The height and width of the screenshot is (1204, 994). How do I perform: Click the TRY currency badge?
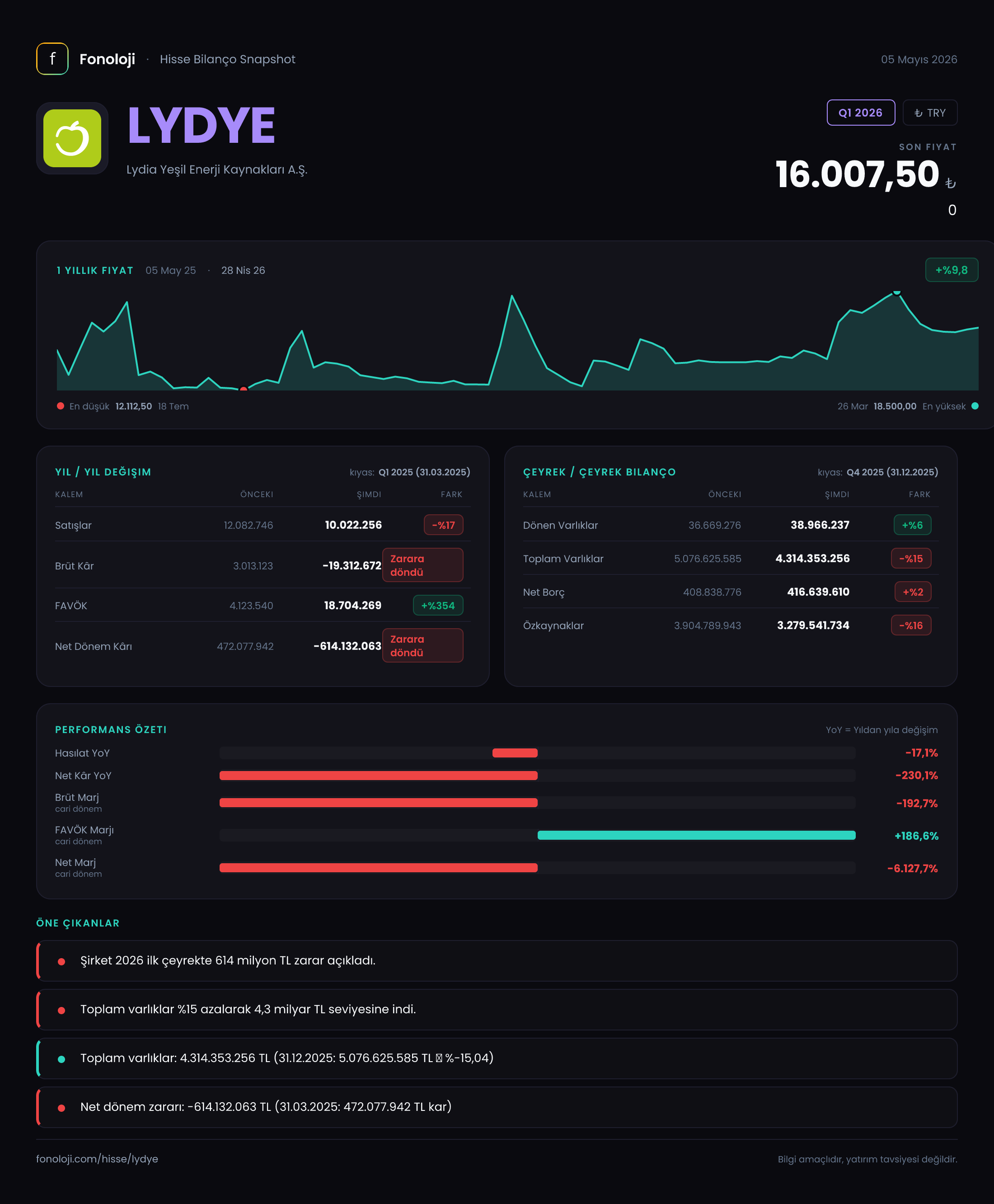[930, 113]
